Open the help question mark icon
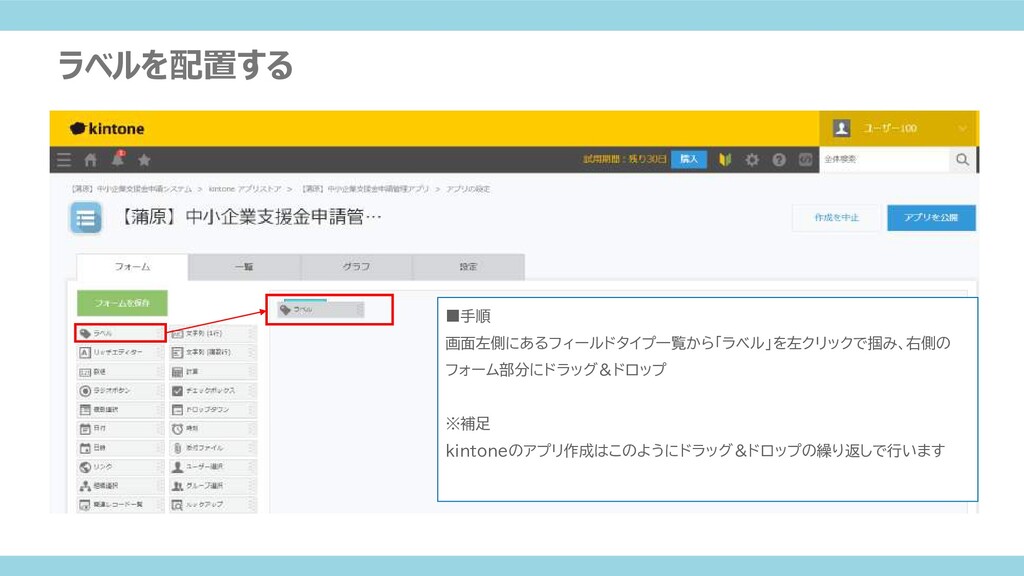This screenshot has height=576, width=1024. pos(778,159)
